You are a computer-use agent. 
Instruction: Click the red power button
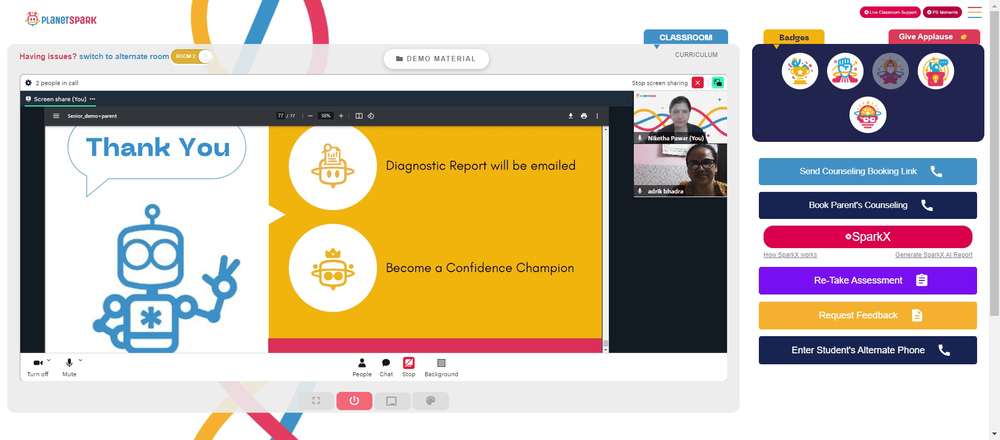point(354,401)
